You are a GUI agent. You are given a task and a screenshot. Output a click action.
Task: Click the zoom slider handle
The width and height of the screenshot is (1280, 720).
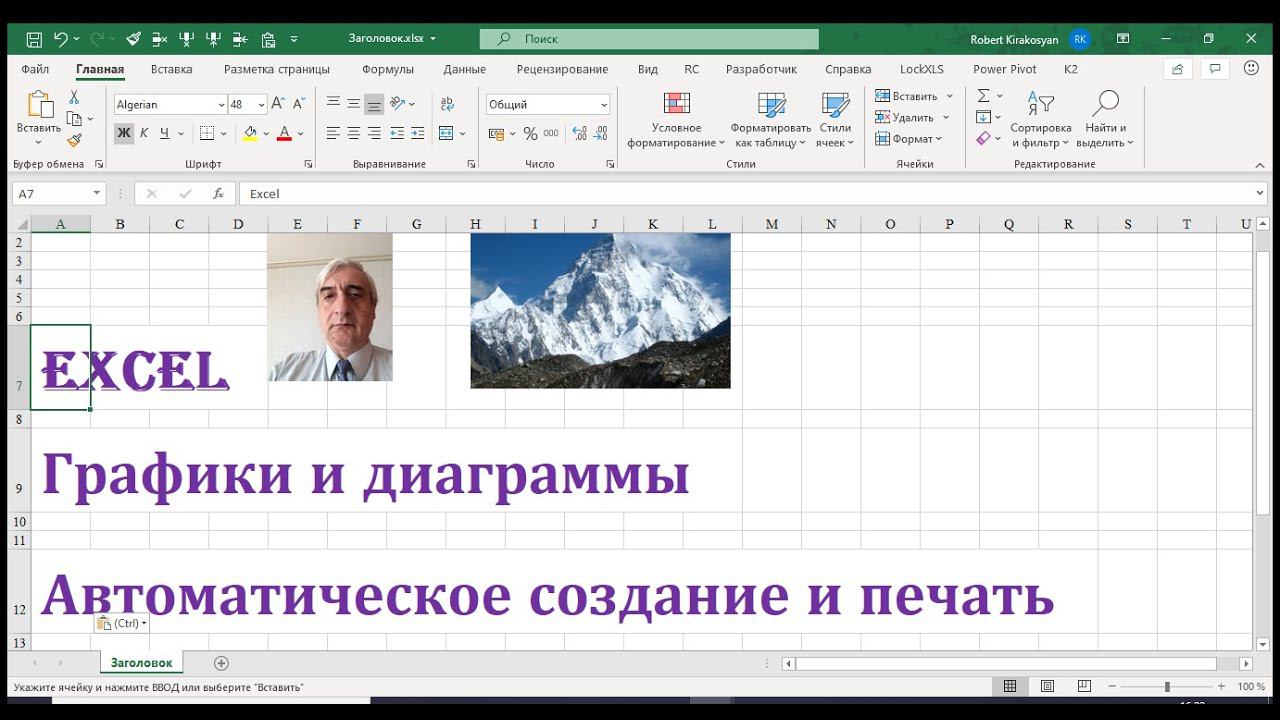click(1167, 686)
